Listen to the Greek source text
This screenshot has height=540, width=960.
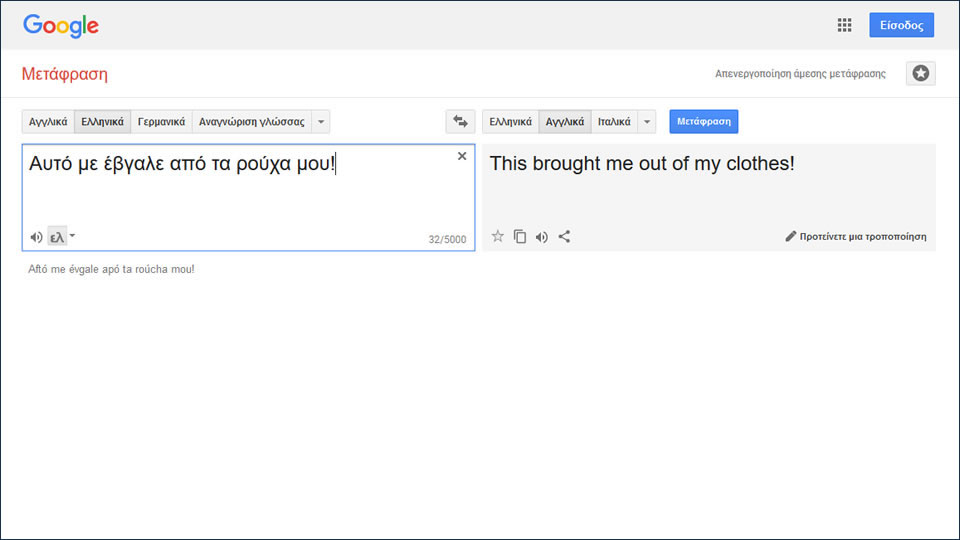point(36,237)
